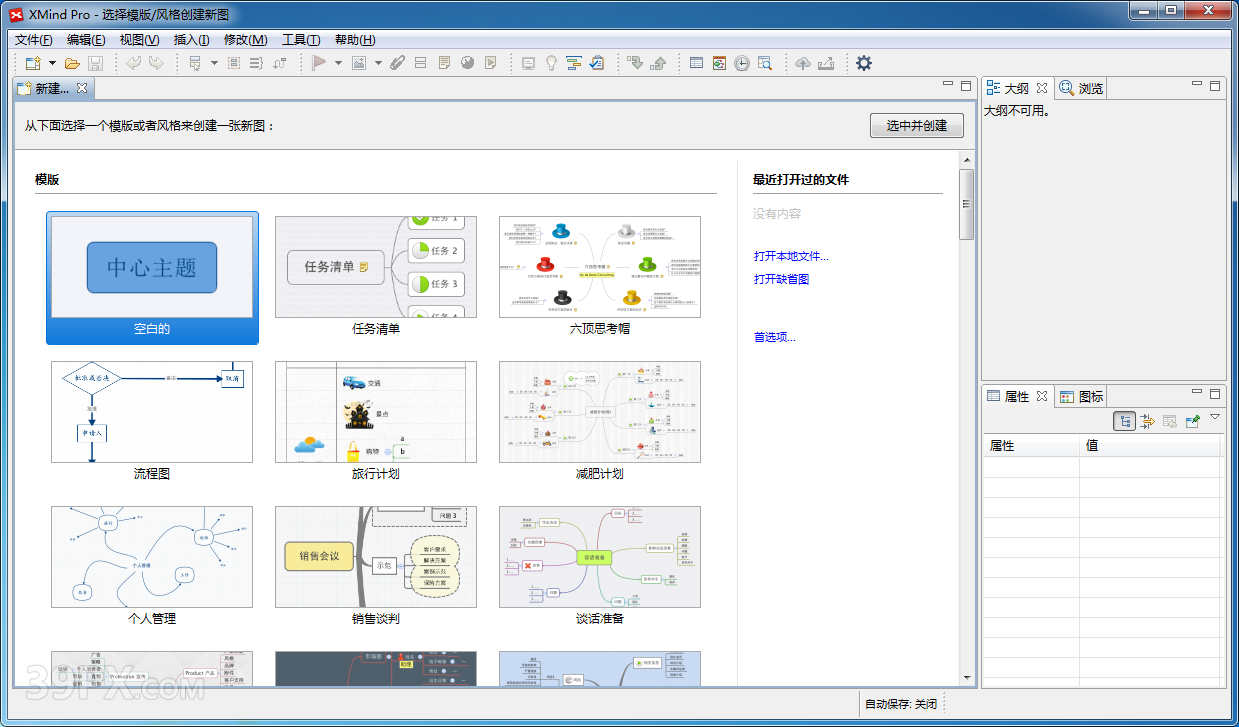
Task: Click the redo arrow icon
Action: [x=156, y=63]
